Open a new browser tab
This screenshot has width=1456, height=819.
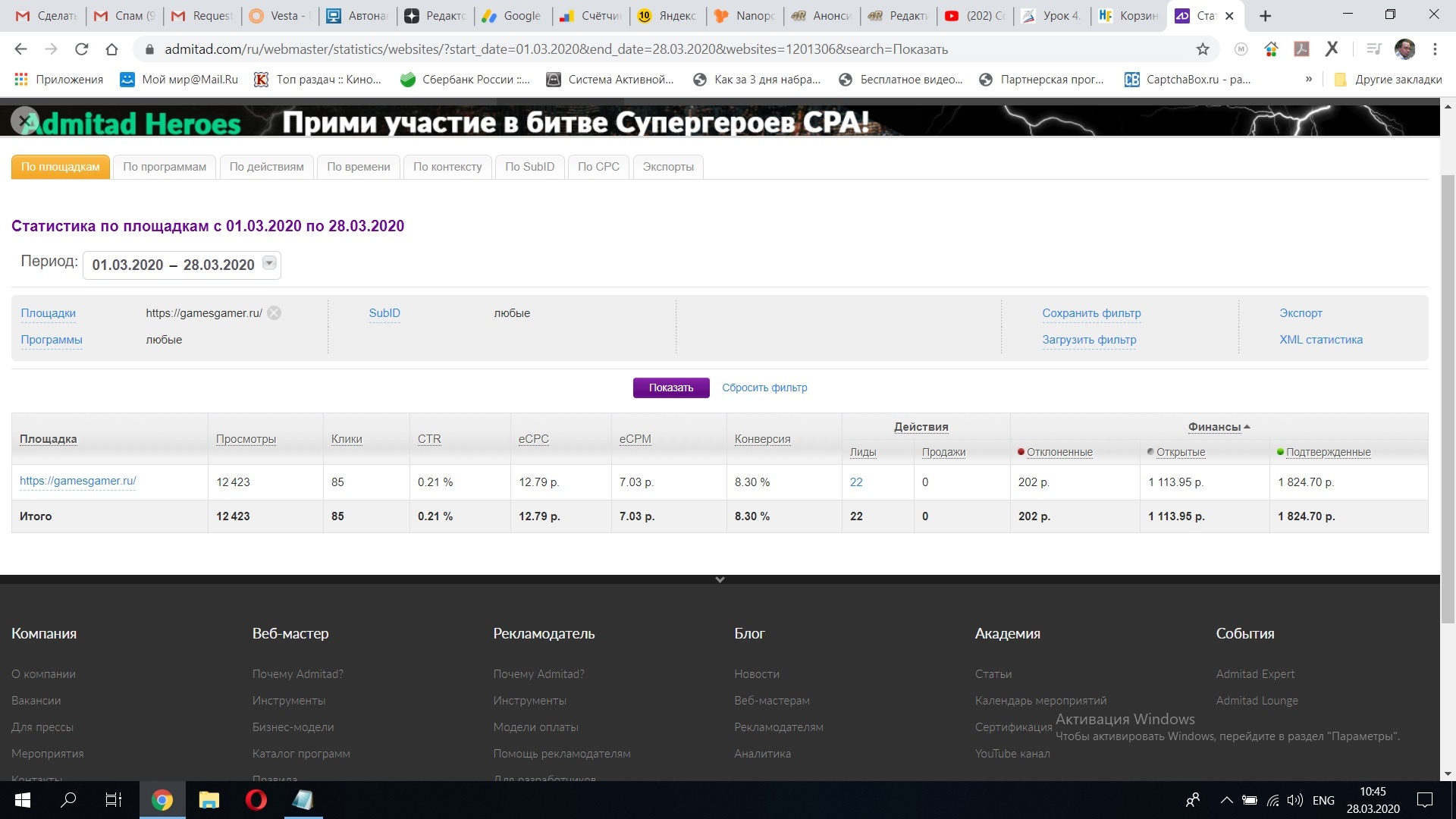pyautogui.click(x=1265, y=16)
